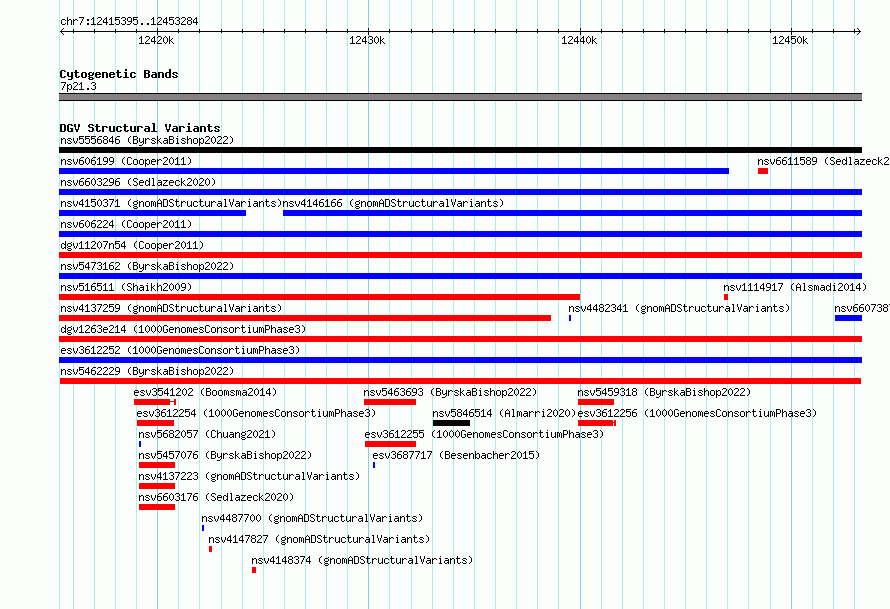Open the nsv5462229 (ByrskaBishop2022) label
Screen dimensions: 890x609
[147, 371]
